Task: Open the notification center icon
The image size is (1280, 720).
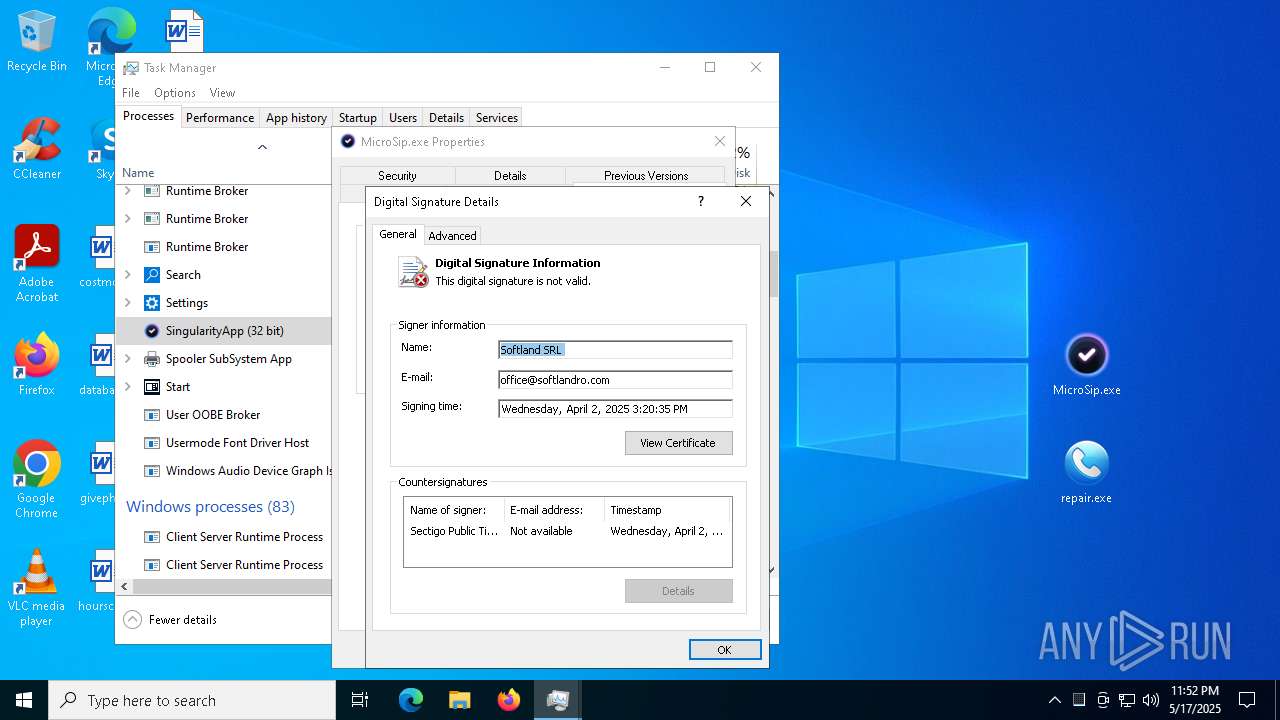Action: click(x=1247, y=700)
